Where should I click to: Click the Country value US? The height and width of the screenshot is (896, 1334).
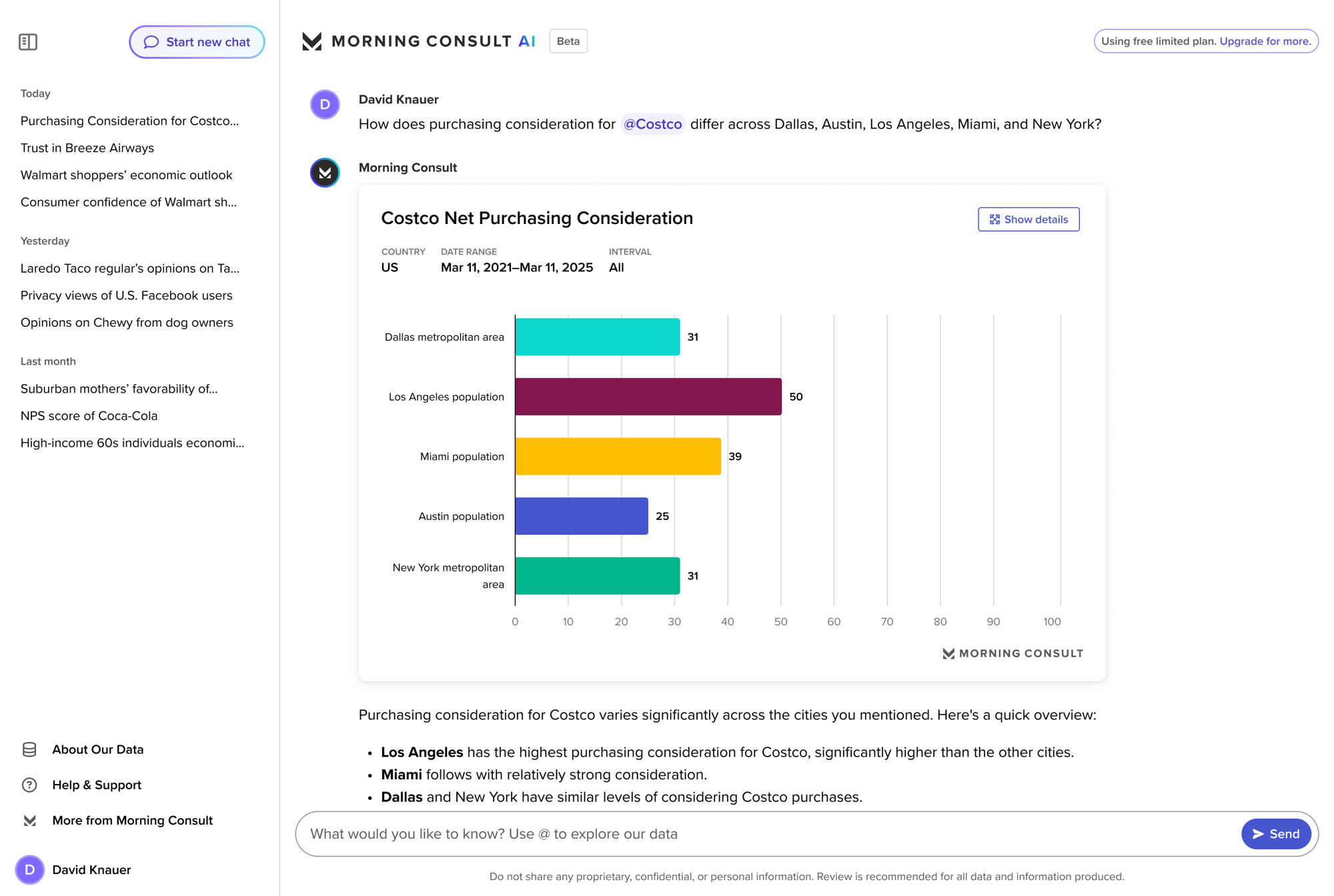[x=390, y=267]
